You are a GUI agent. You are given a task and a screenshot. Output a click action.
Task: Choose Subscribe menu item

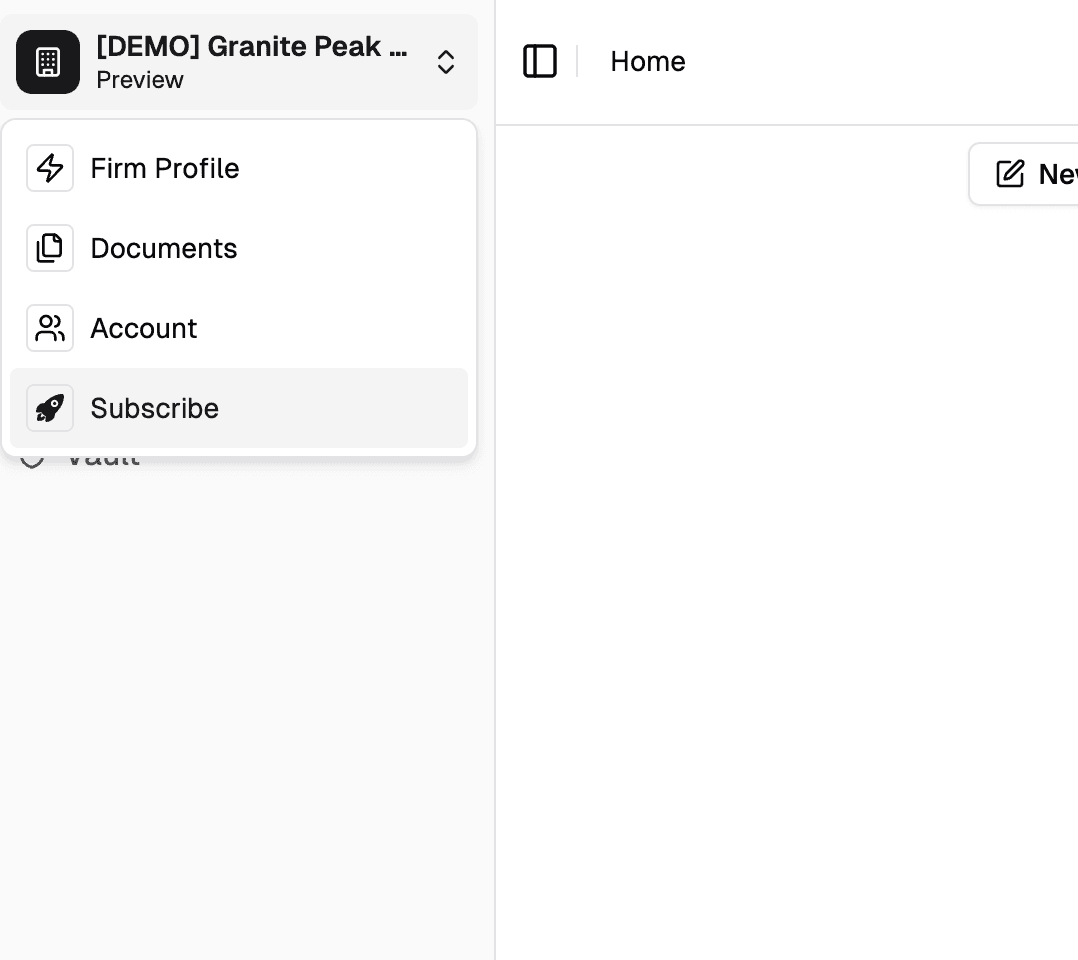click(x=239, y=408)
